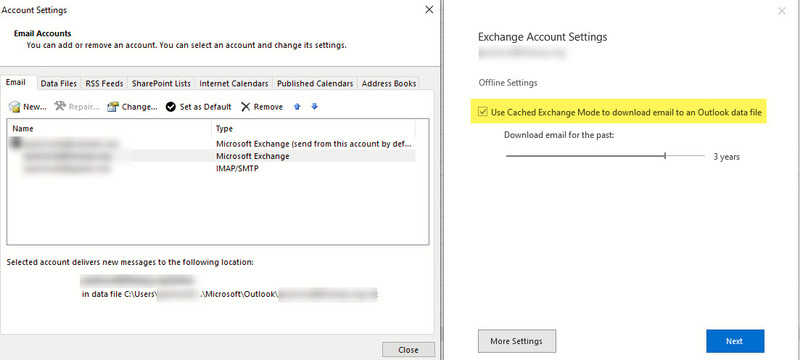Close the Account Settings dialog window
Screen dimensions: 800x360
(x=430, y=10)
